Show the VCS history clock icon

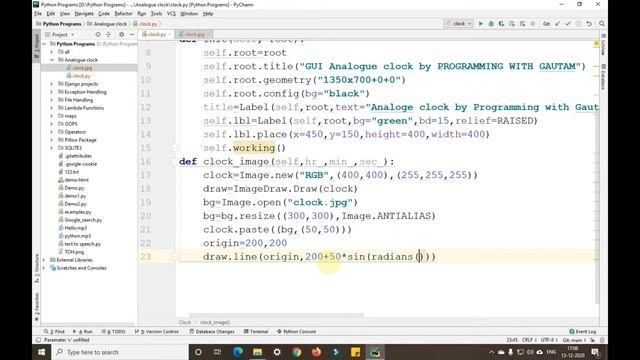(578, 24)
